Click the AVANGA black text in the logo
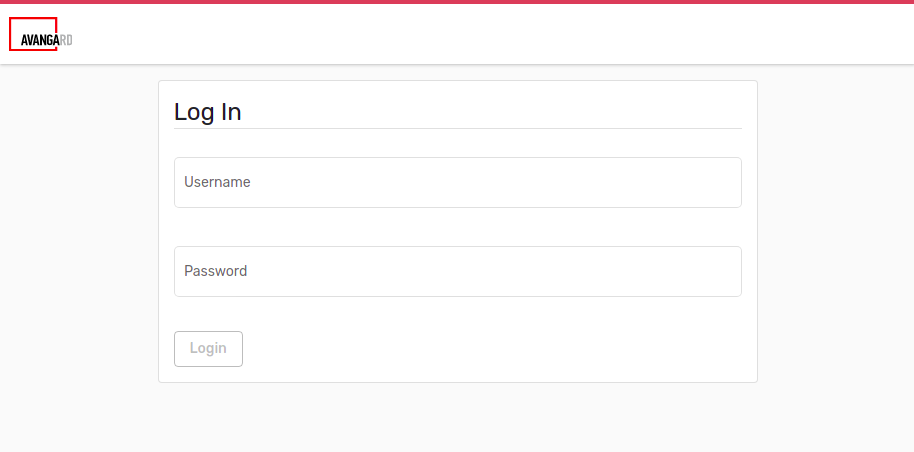914x452 pixels. (40, 40)
